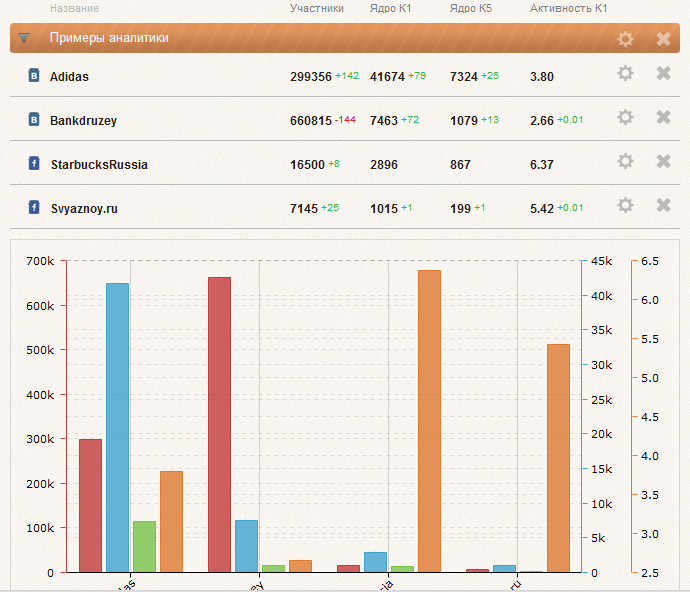The height and width of the screenshot is (592, 690).
Task: Click the red -144 change for Bankdruzey
Action: 345,120
